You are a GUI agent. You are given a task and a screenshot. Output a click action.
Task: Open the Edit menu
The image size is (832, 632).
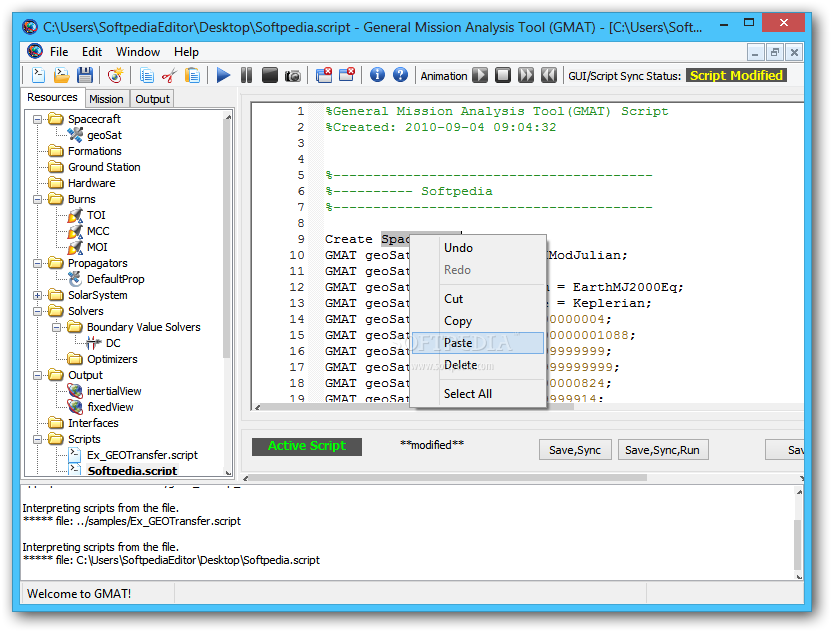coord(92,52)
